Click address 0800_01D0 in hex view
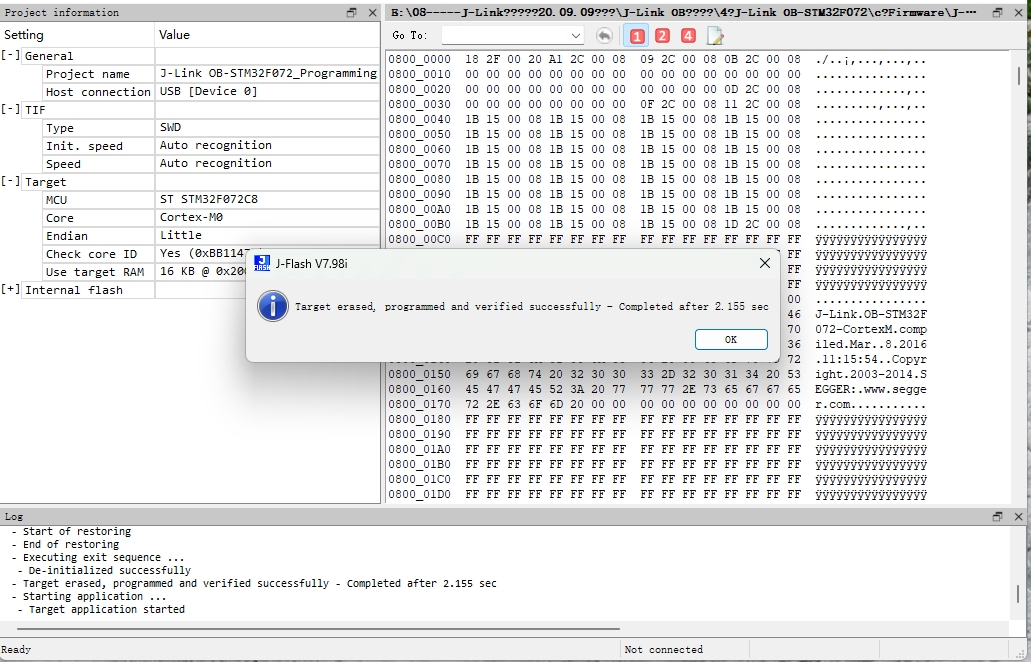The width and height of the screenshot is (1031, 662). [x=420, y=494]
